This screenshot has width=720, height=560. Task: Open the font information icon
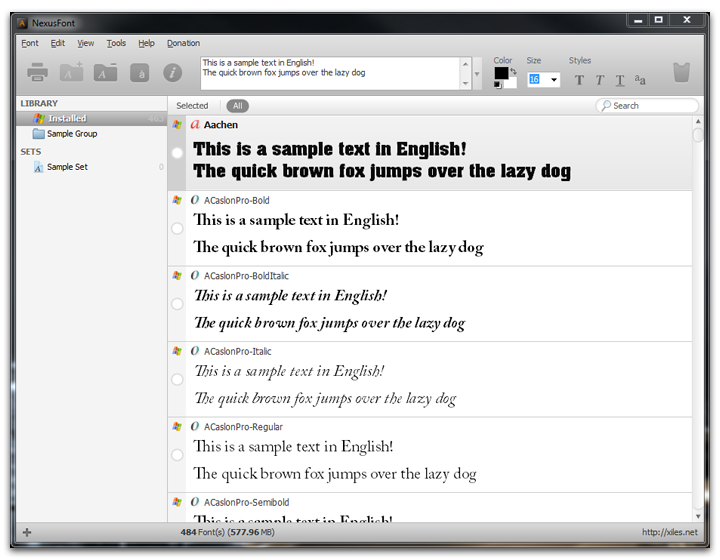tap(173, 73)
